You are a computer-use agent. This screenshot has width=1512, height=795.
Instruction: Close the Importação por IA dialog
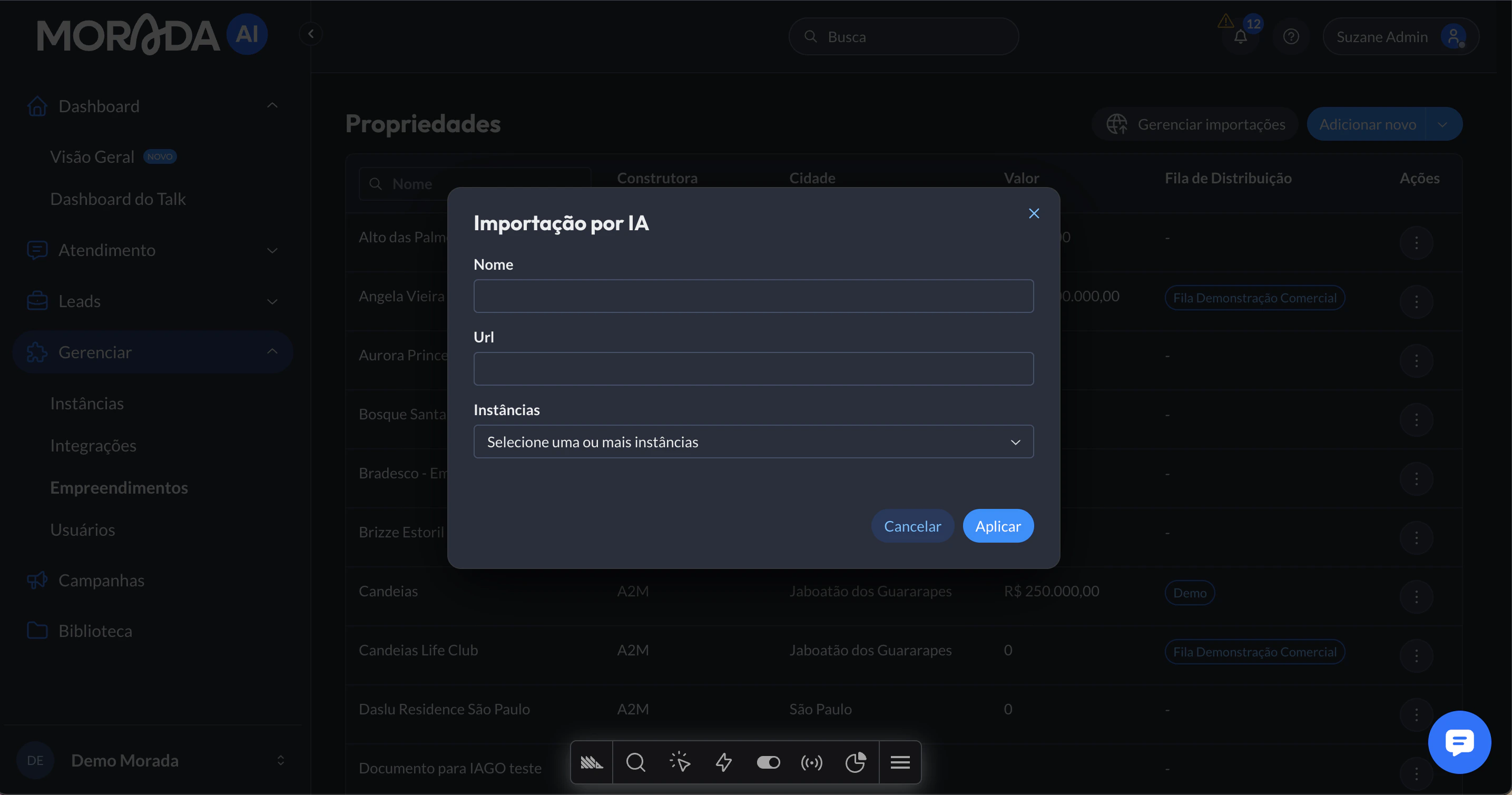(x=1034, y=213)
